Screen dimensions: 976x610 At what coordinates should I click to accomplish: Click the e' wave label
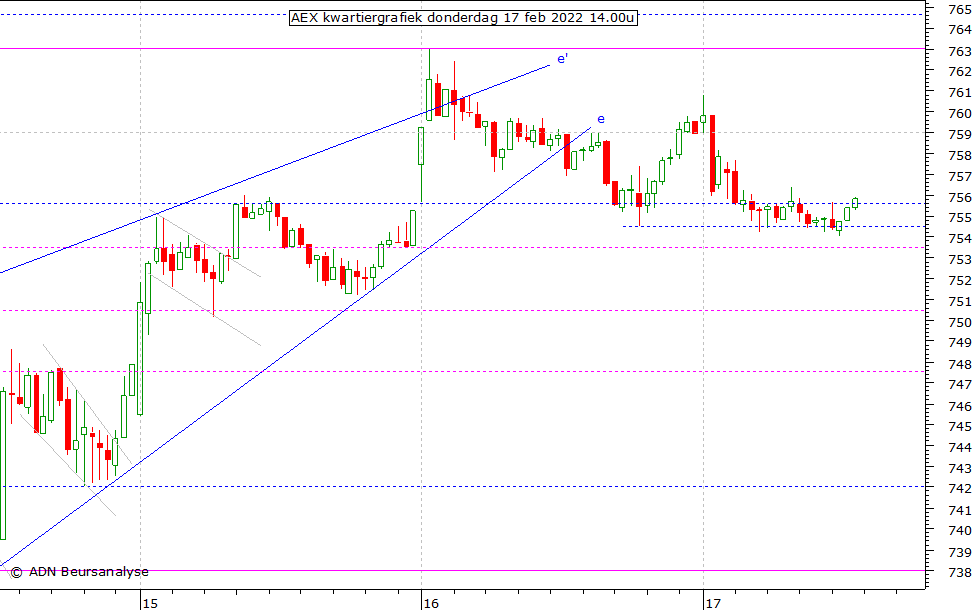click(x=563, y=59)
